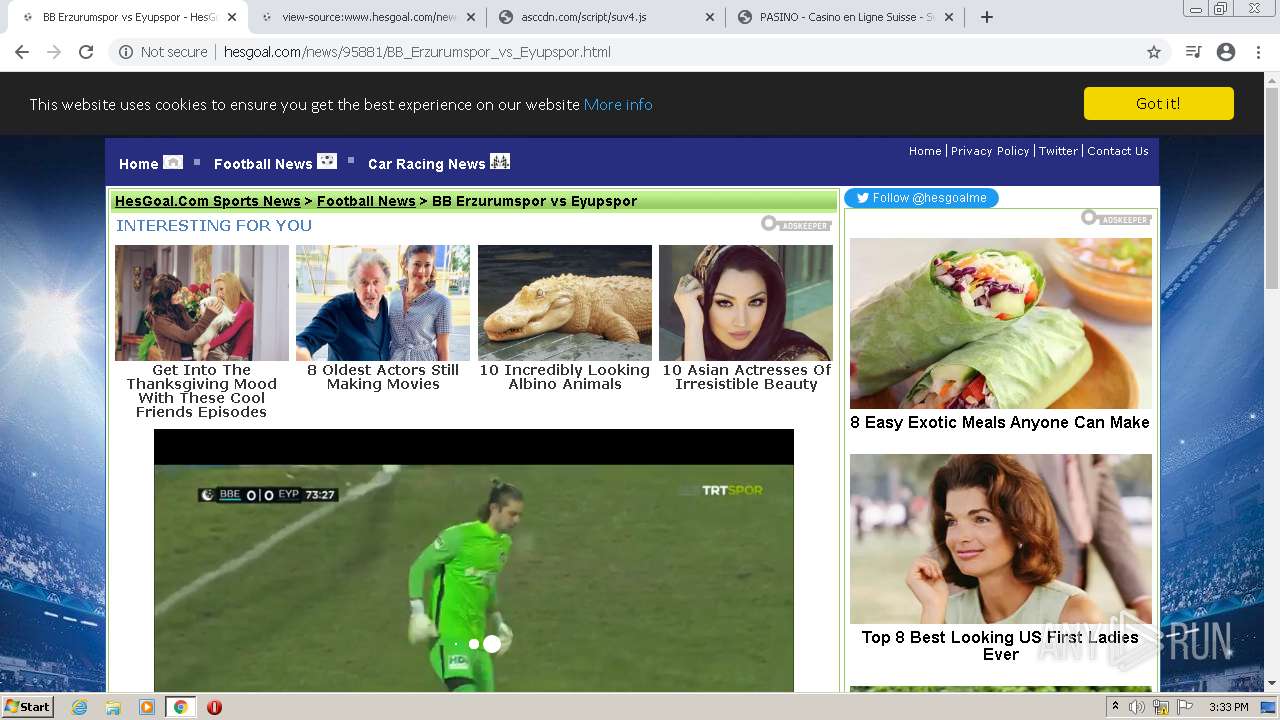
Task: Click the red Opera taskbar icon
Action: point(214,707)
